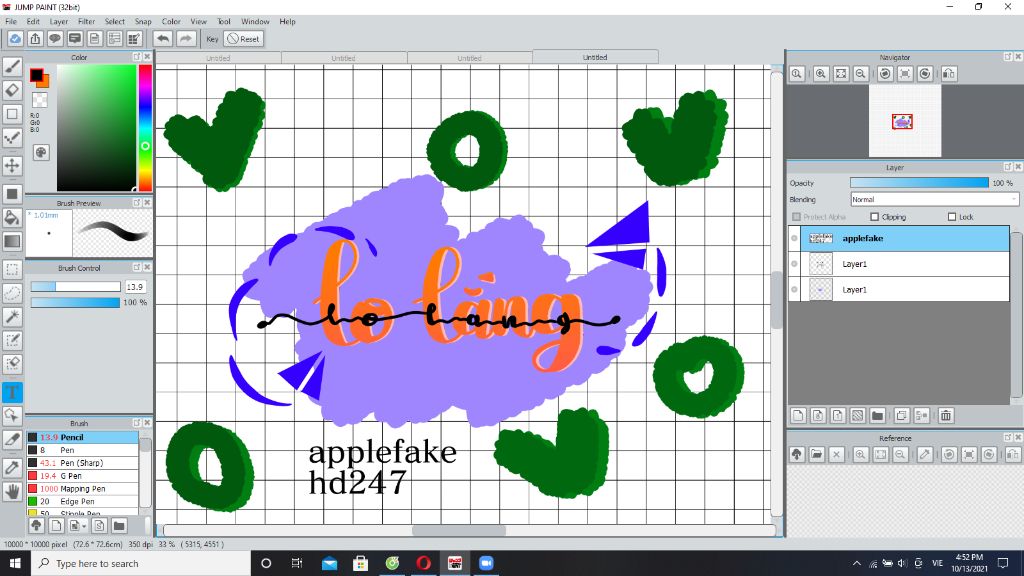This screenshot has width=1024, height=576.
Task: Click the brush size slider
Action: pyautogui.click(x=75, y=287)
